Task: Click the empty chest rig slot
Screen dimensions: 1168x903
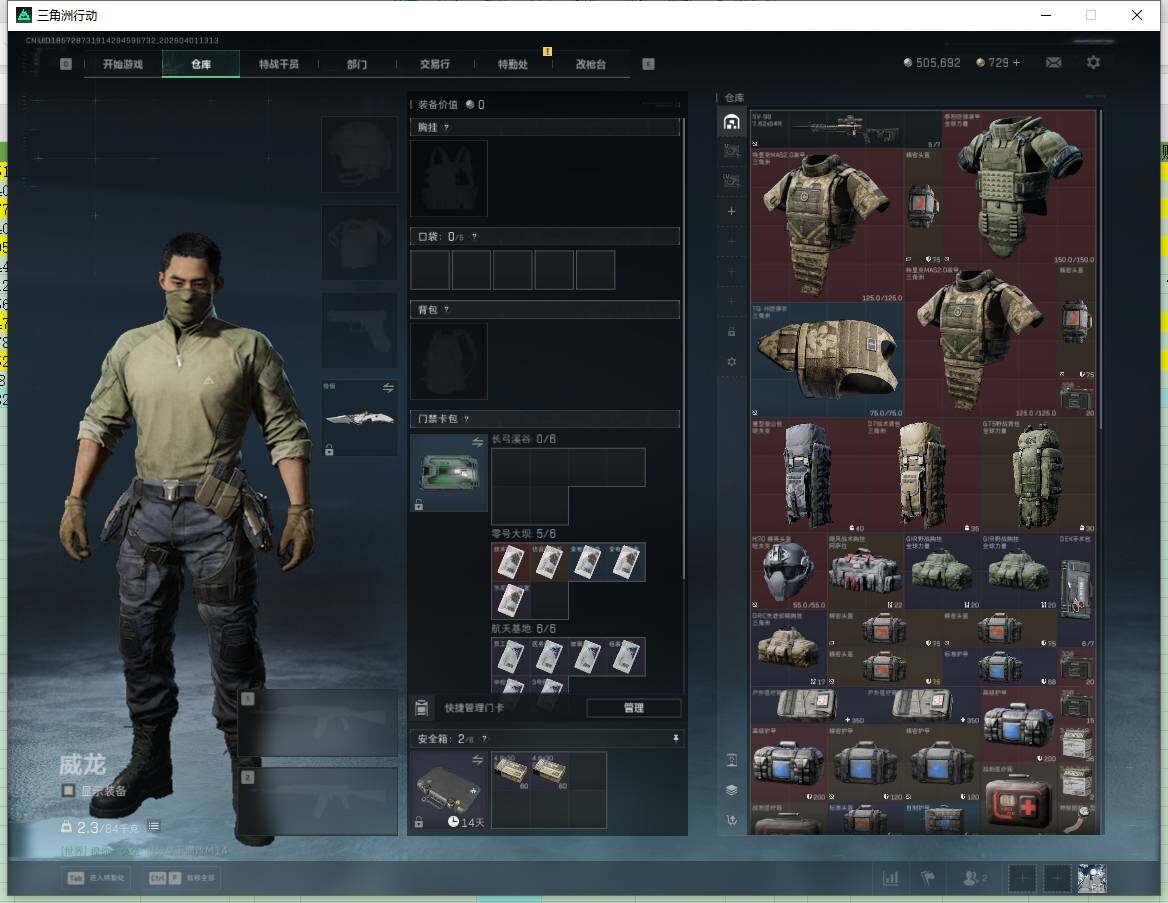Action: click(449, 179)
